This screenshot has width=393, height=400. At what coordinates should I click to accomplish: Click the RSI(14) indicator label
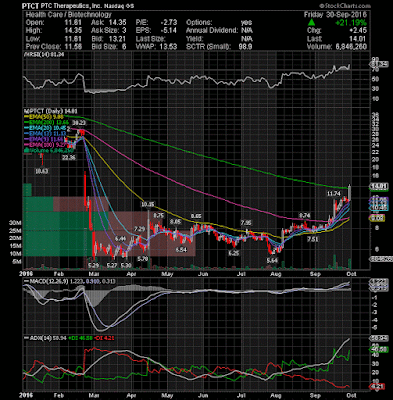45,55
